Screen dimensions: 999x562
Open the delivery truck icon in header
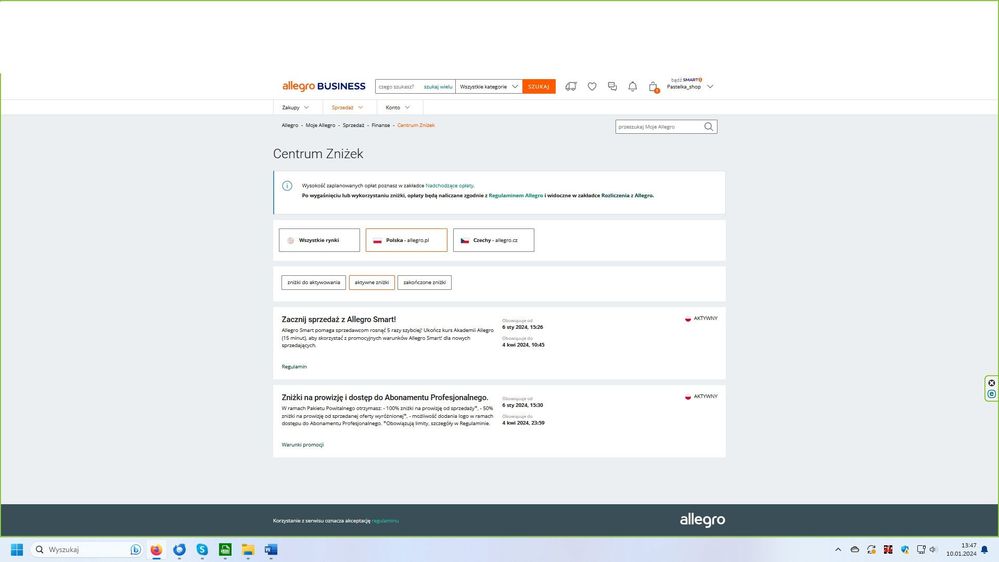point(571,87)
